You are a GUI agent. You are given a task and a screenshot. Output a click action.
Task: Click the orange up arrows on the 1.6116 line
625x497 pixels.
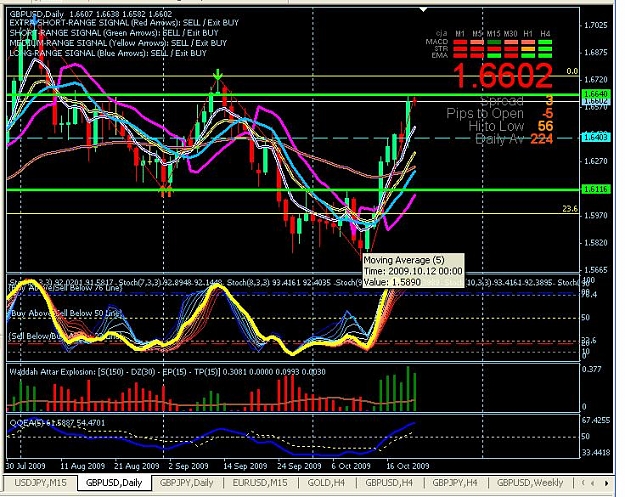click(166, 191)
